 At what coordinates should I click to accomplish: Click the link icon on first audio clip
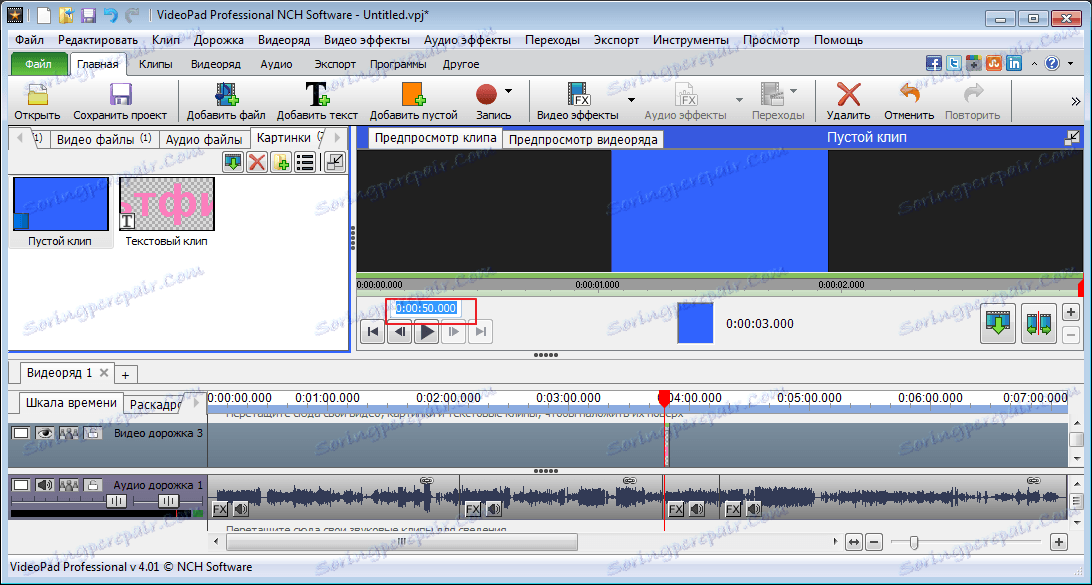point(427,481)
